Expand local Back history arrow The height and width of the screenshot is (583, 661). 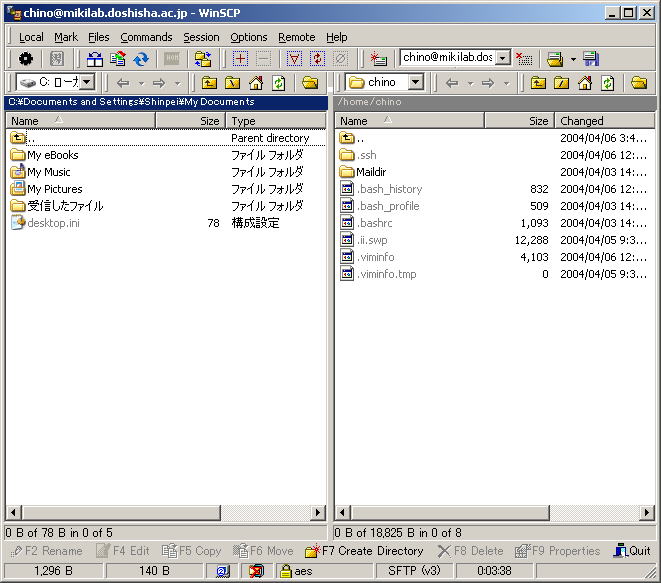142,83
